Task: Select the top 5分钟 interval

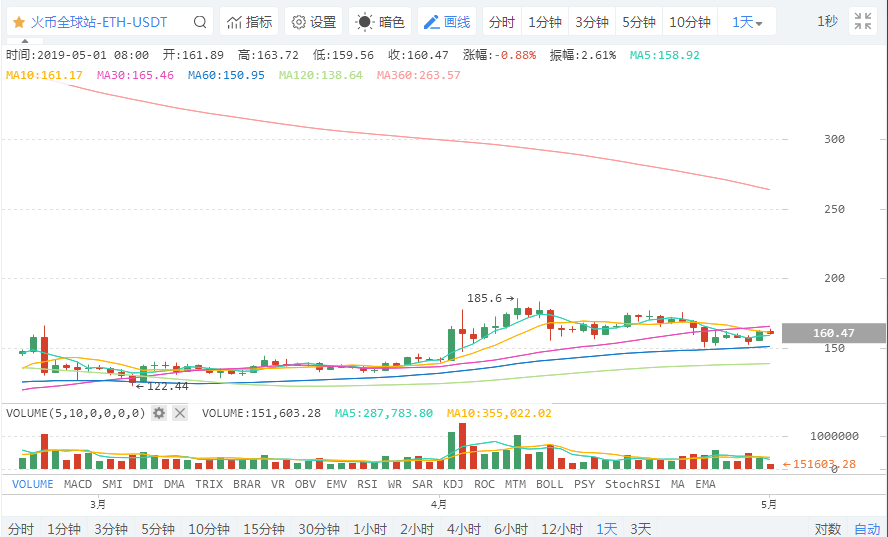Action: point(639,22)
